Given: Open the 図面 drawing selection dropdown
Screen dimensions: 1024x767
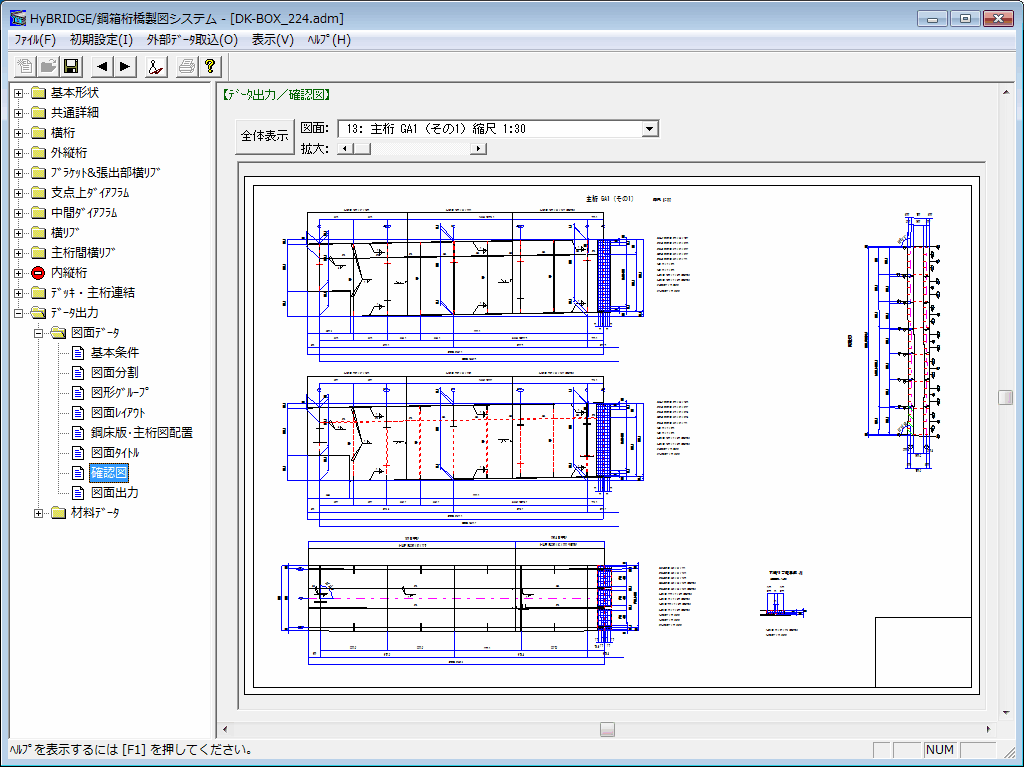Looking at the screenshot, I should 650,128.
